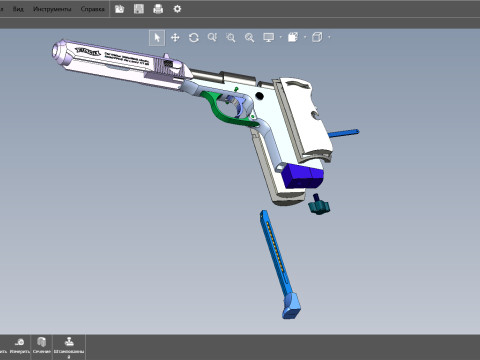480x360 pixels.
Task: Expand the view orientation cube dropdown arrow
Action: pos(329,37)
